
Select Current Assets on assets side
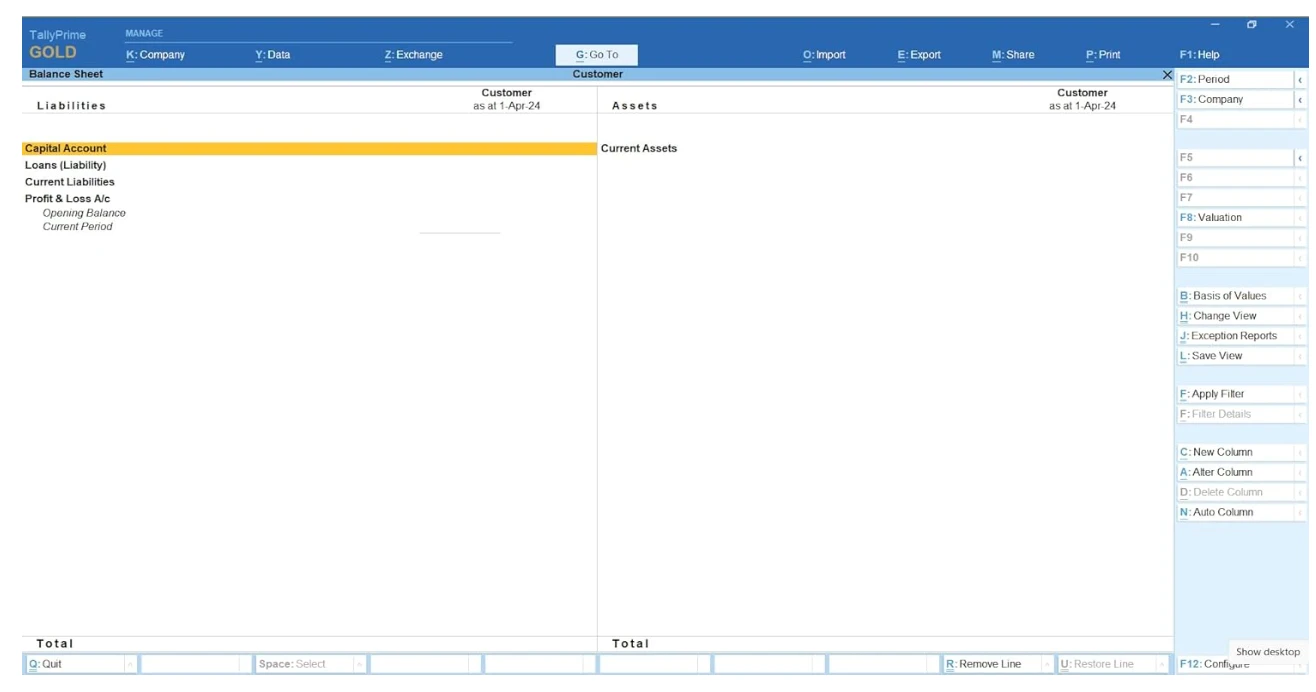pyautogui.click(x=639, y=149)
